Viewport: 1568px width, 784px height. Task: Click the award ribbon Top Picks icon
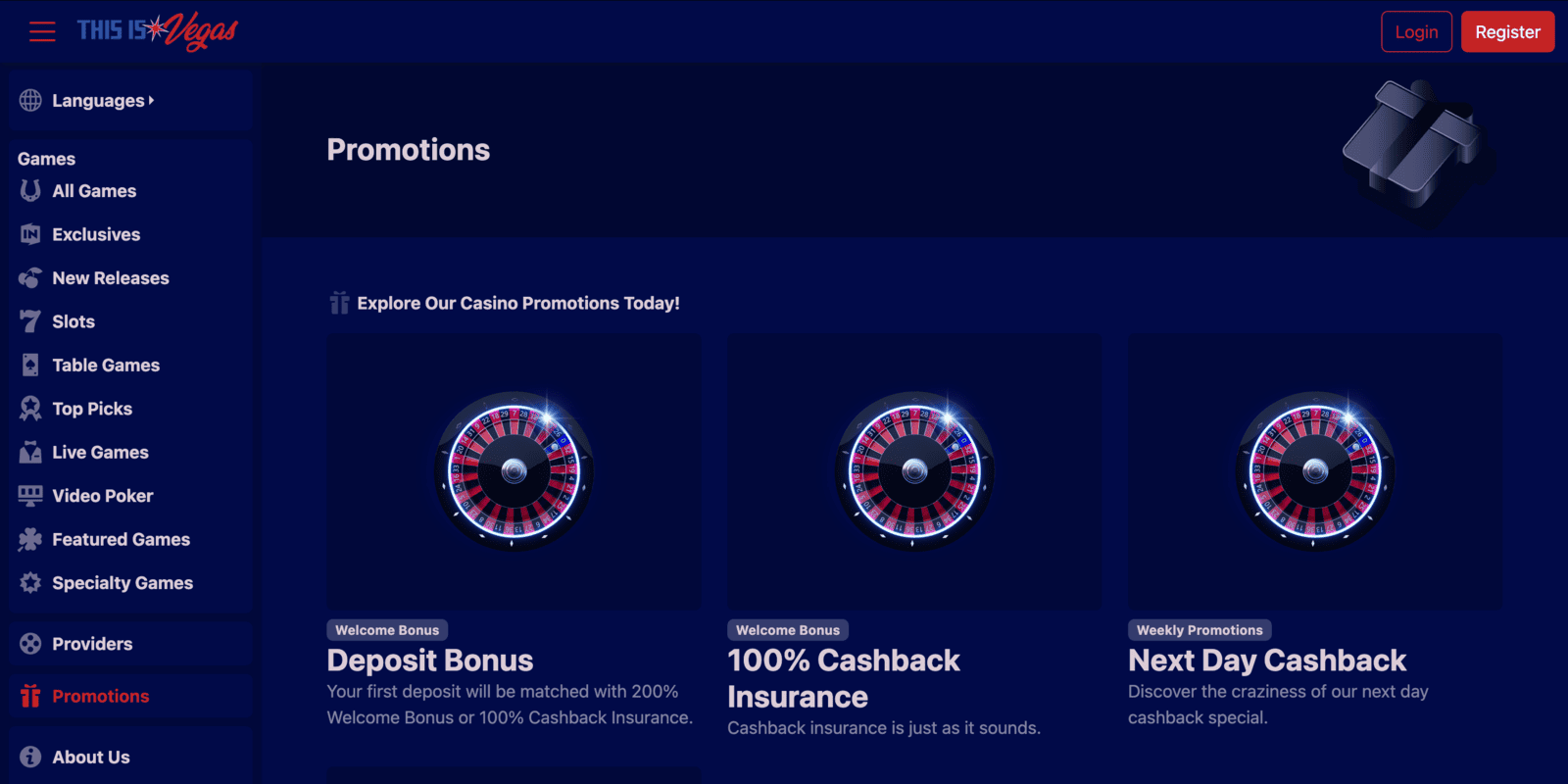30,409
